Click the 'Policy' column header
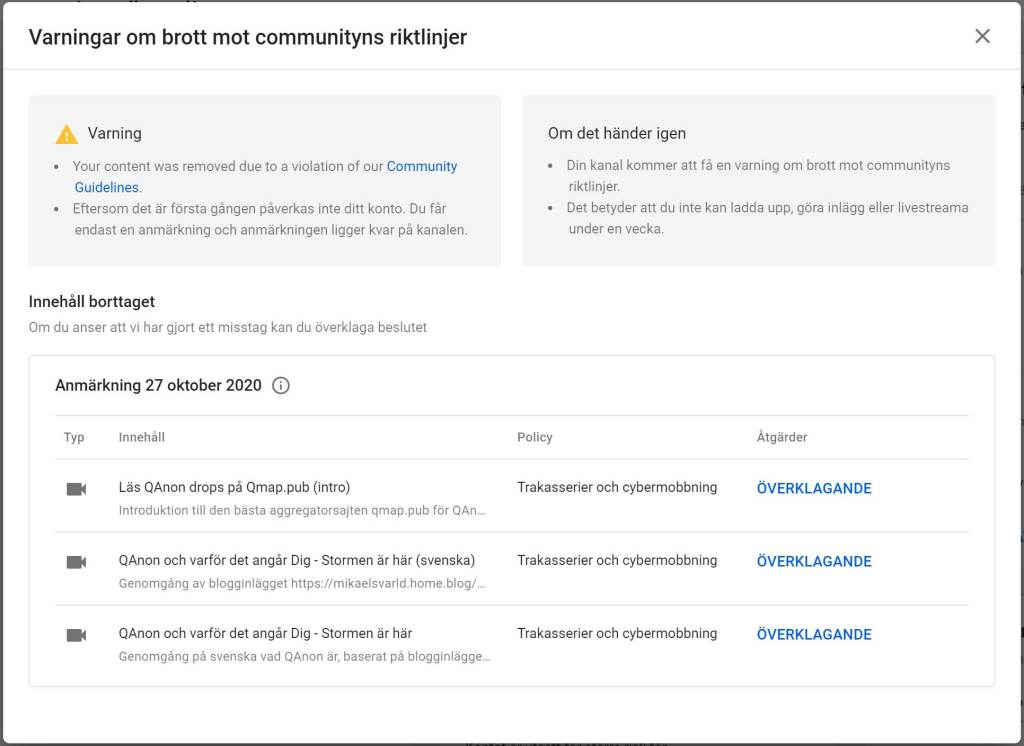Screen dimensions: 1024x746 pyautogui.click(x=534, y=438)
